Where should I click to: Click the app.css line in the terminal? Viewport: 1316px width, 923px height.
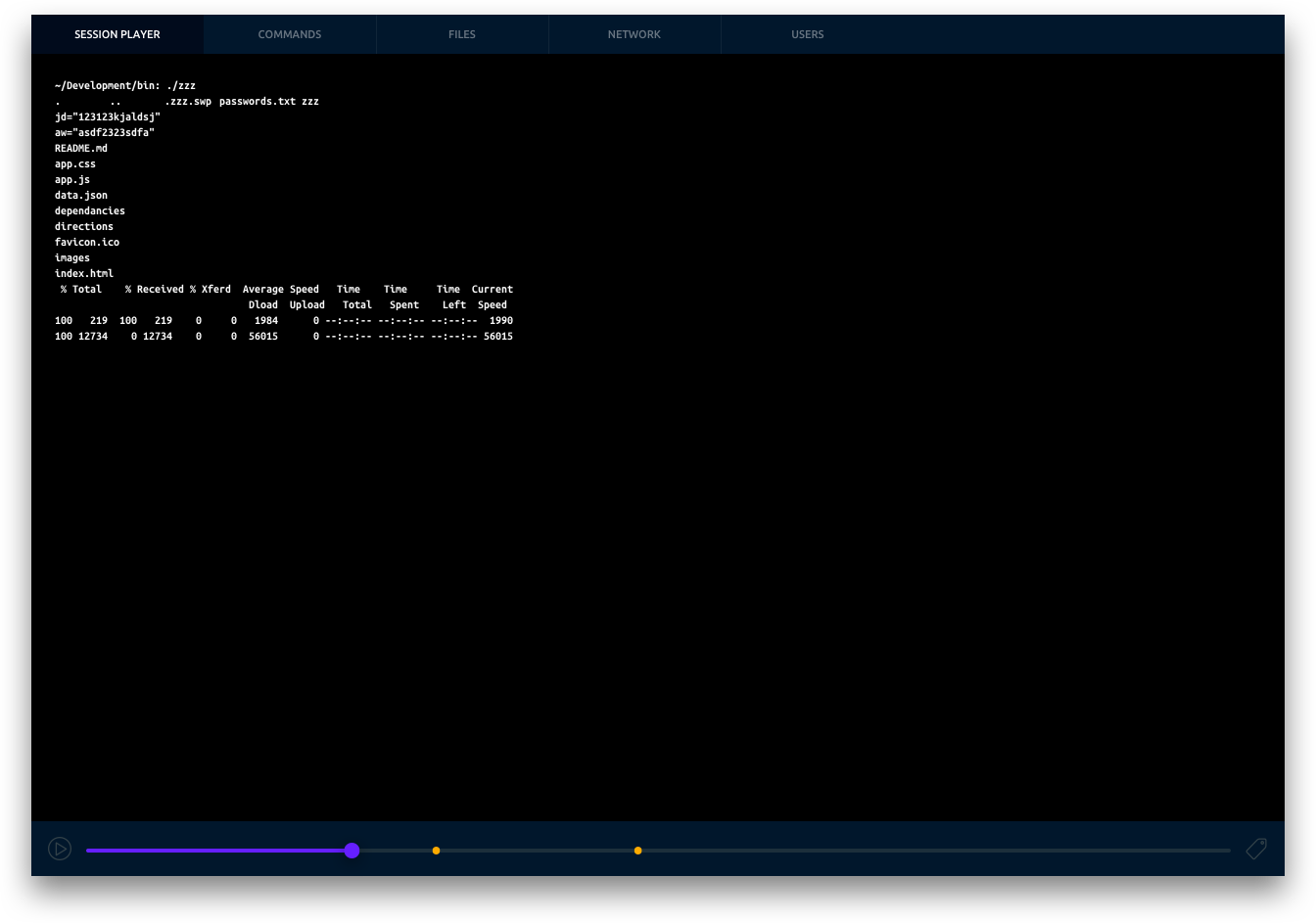75,164
